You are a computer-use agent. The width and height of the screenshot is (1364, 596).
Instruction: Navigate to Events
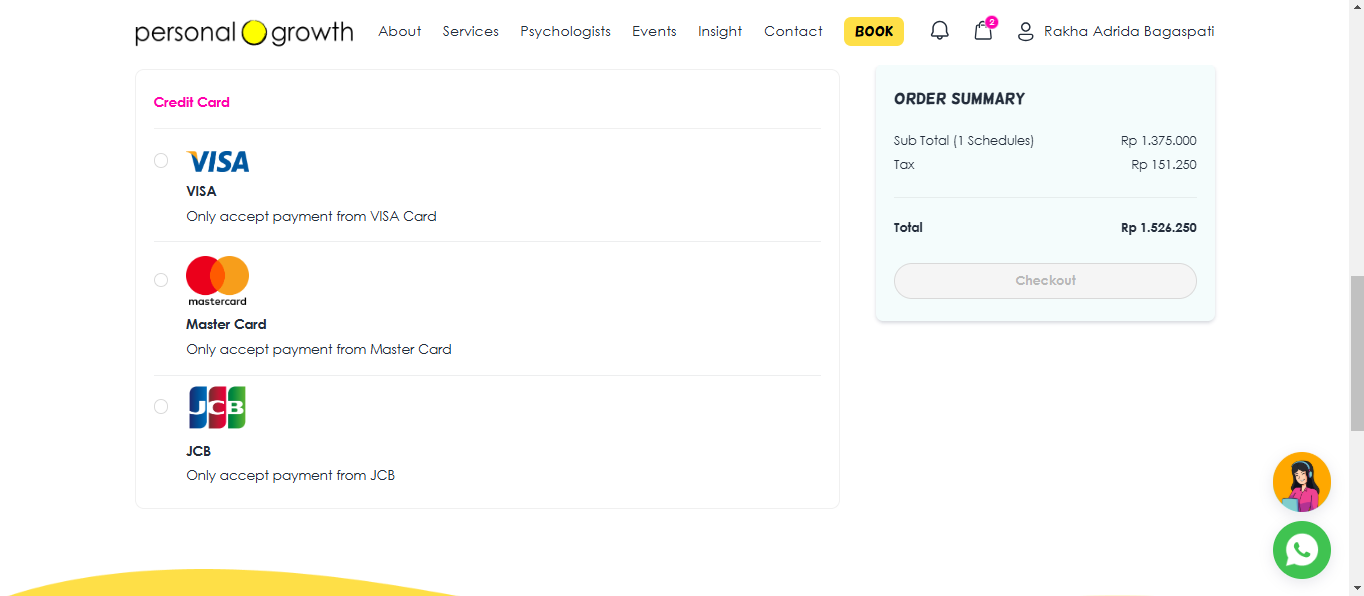(x=654, y=31)
